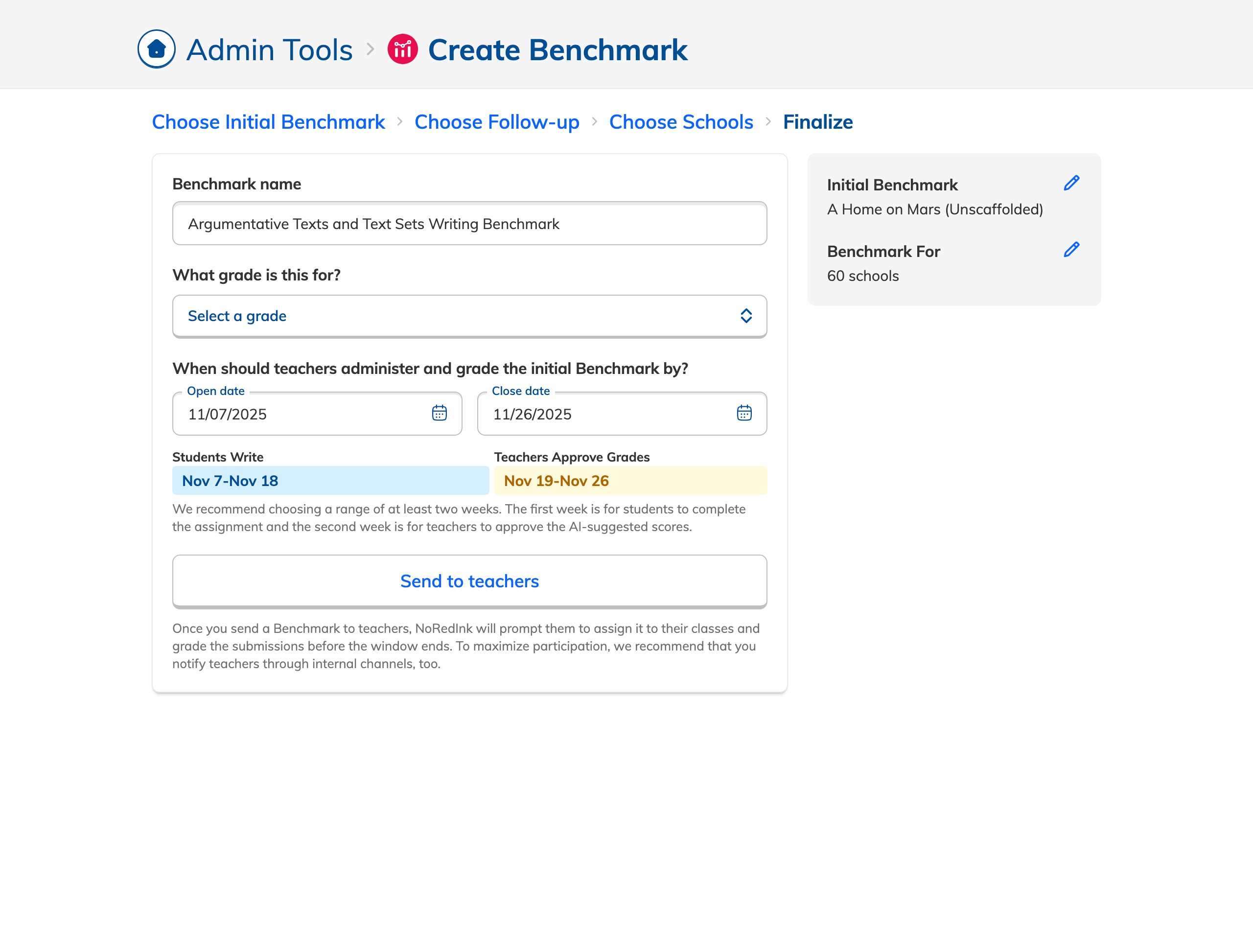This screenshot has height=952, width=1253.
Task: Edit Benchmark For schools with pencil icon
Action: 1071,249
